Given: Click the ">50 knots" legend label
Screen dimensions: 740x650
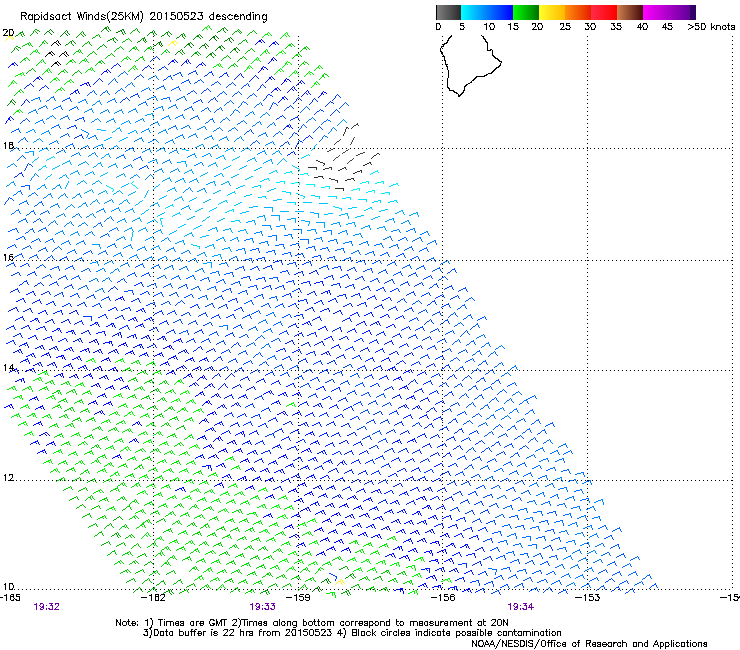Looking at the screenshot, I should [711, 27].
